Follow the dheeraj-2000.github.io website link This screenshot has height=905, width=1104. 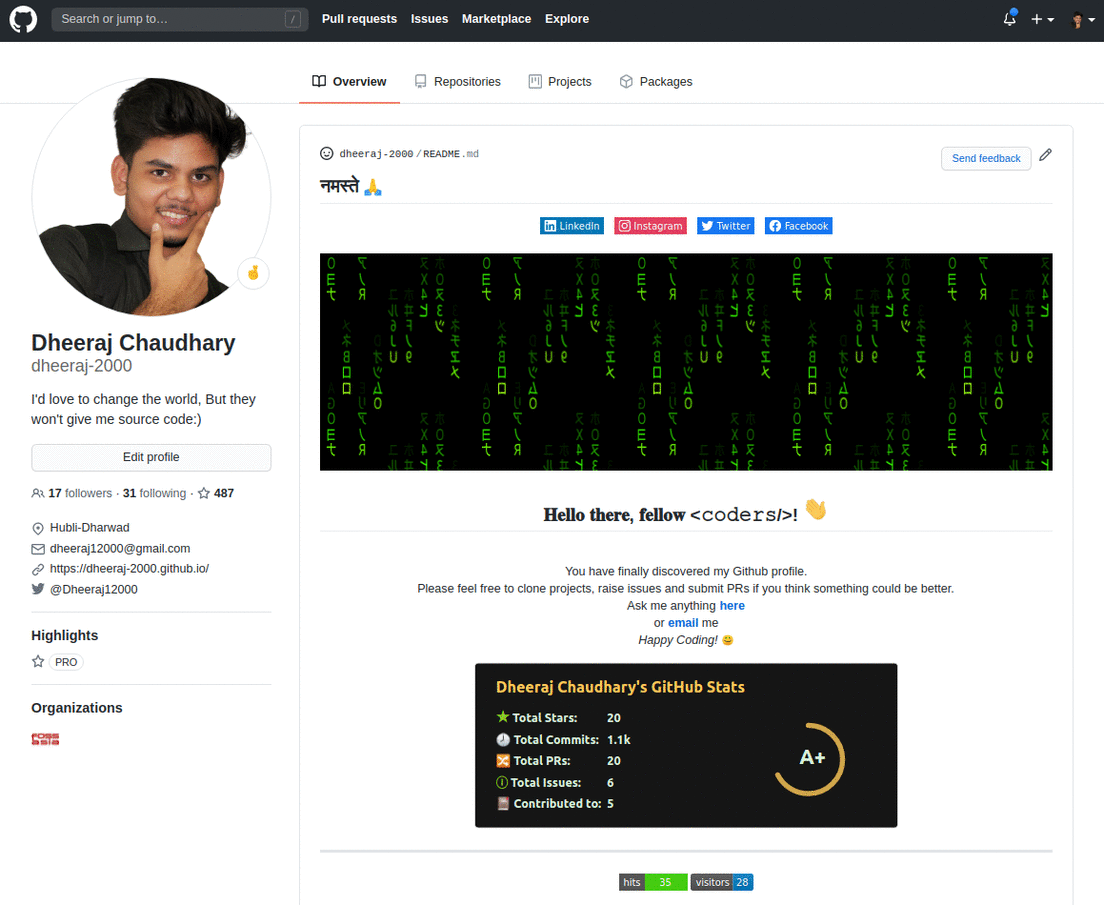tap(129, 568)
